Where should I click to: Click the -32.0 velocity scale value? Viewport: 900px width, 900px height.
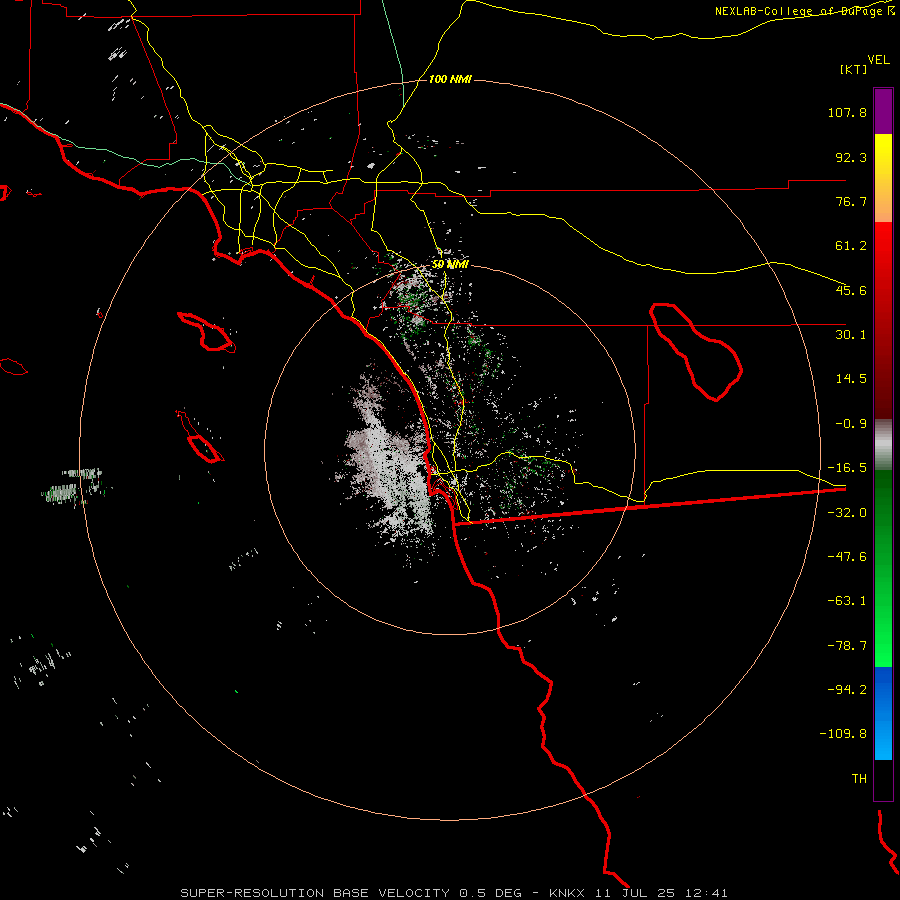point(847,513)
